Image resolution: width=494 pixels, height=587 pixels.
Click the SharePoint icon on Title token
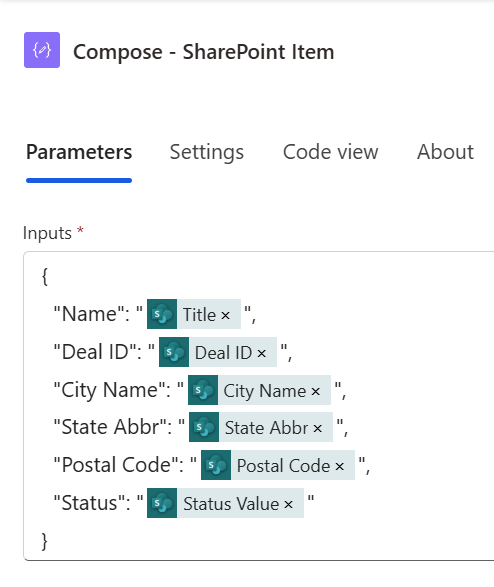(x=162, y=314)
